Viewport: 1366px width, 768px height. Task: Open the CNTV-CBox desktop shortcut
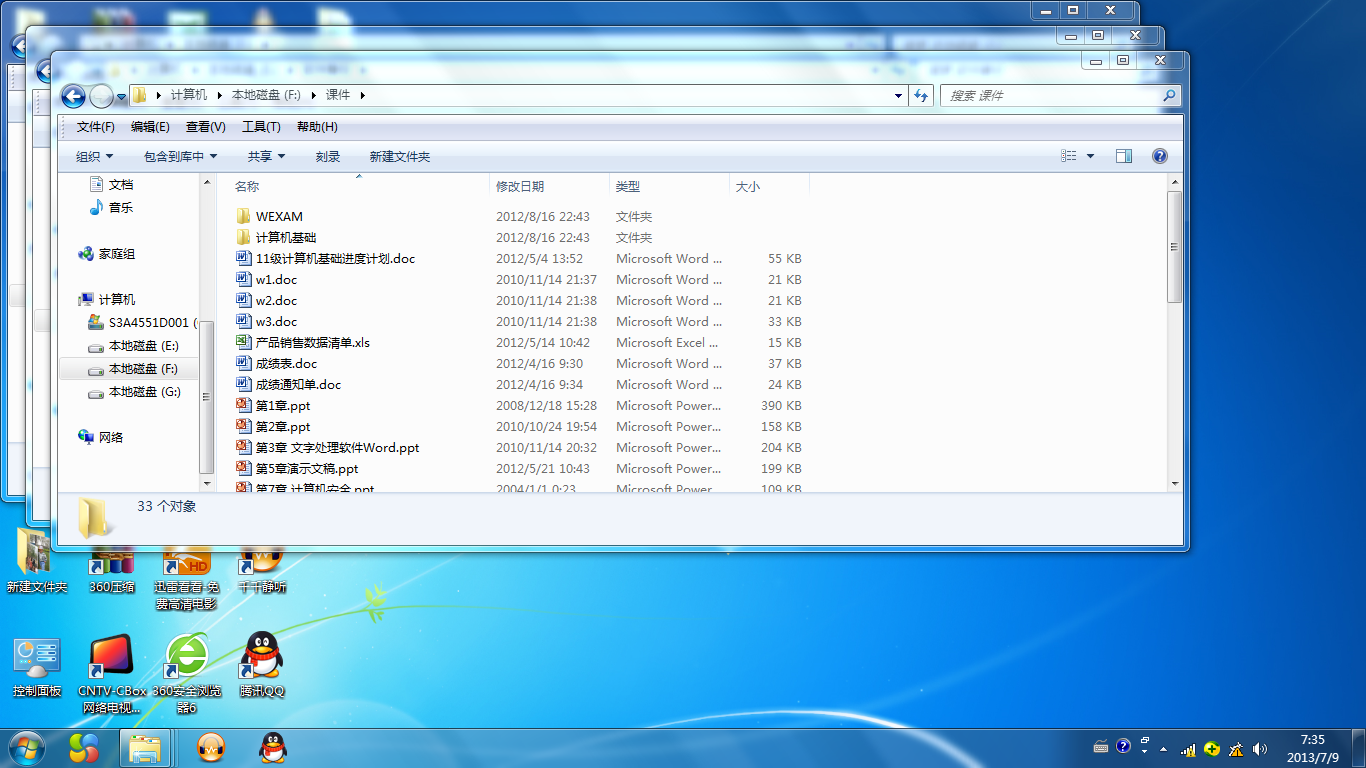(x=111, y=673)
